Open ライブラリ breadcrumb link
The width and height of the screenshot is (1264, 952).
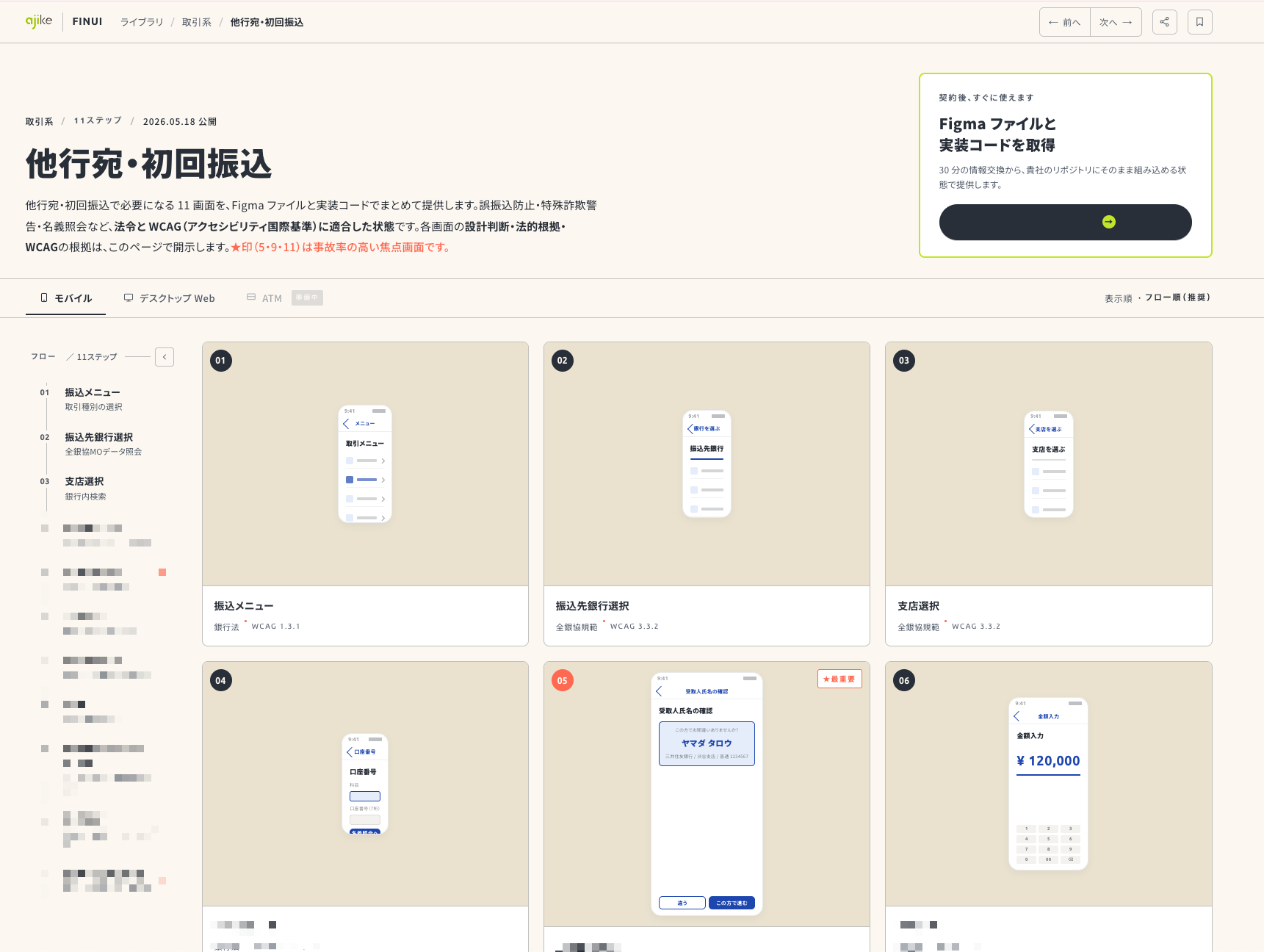click(x=142, y=22)
